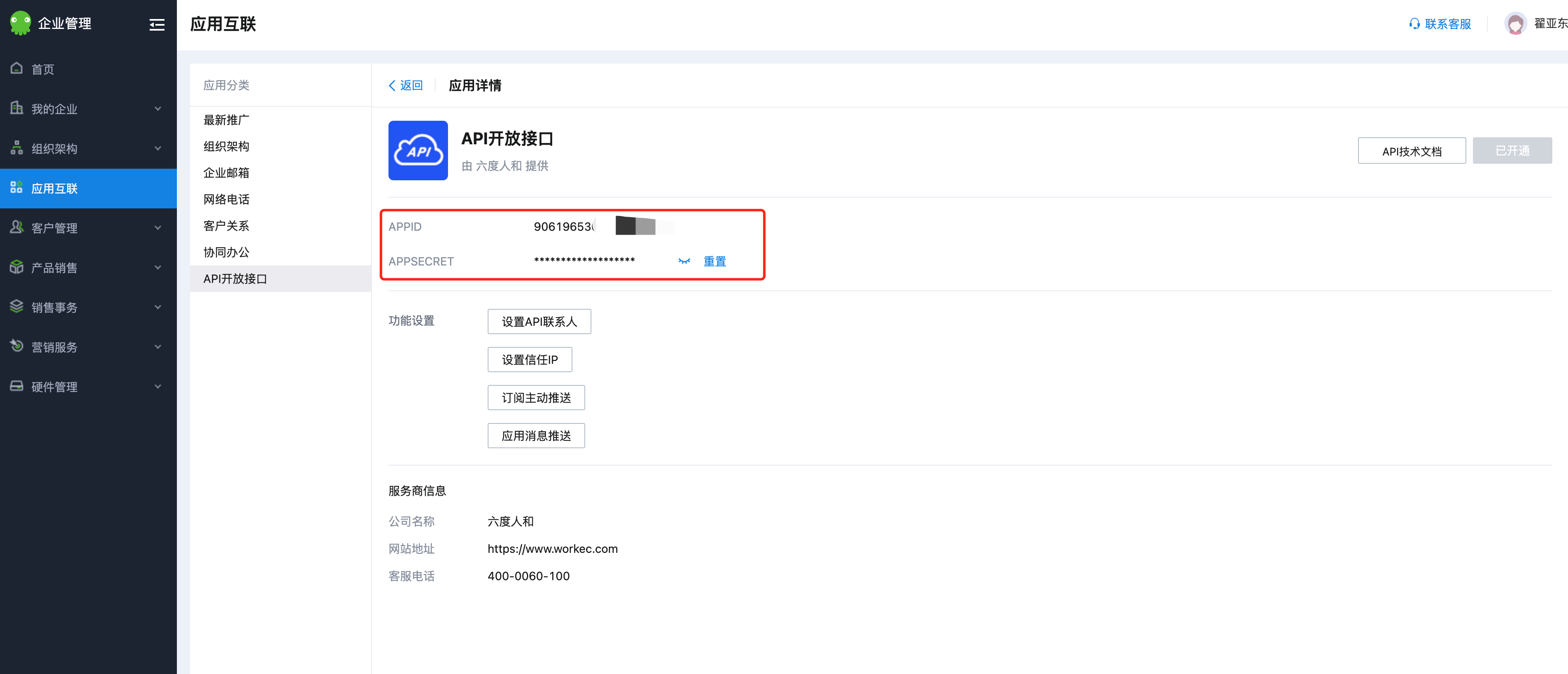Click the 企业管理 title text
Screen dimensions: 1568x674
[64, 24]
